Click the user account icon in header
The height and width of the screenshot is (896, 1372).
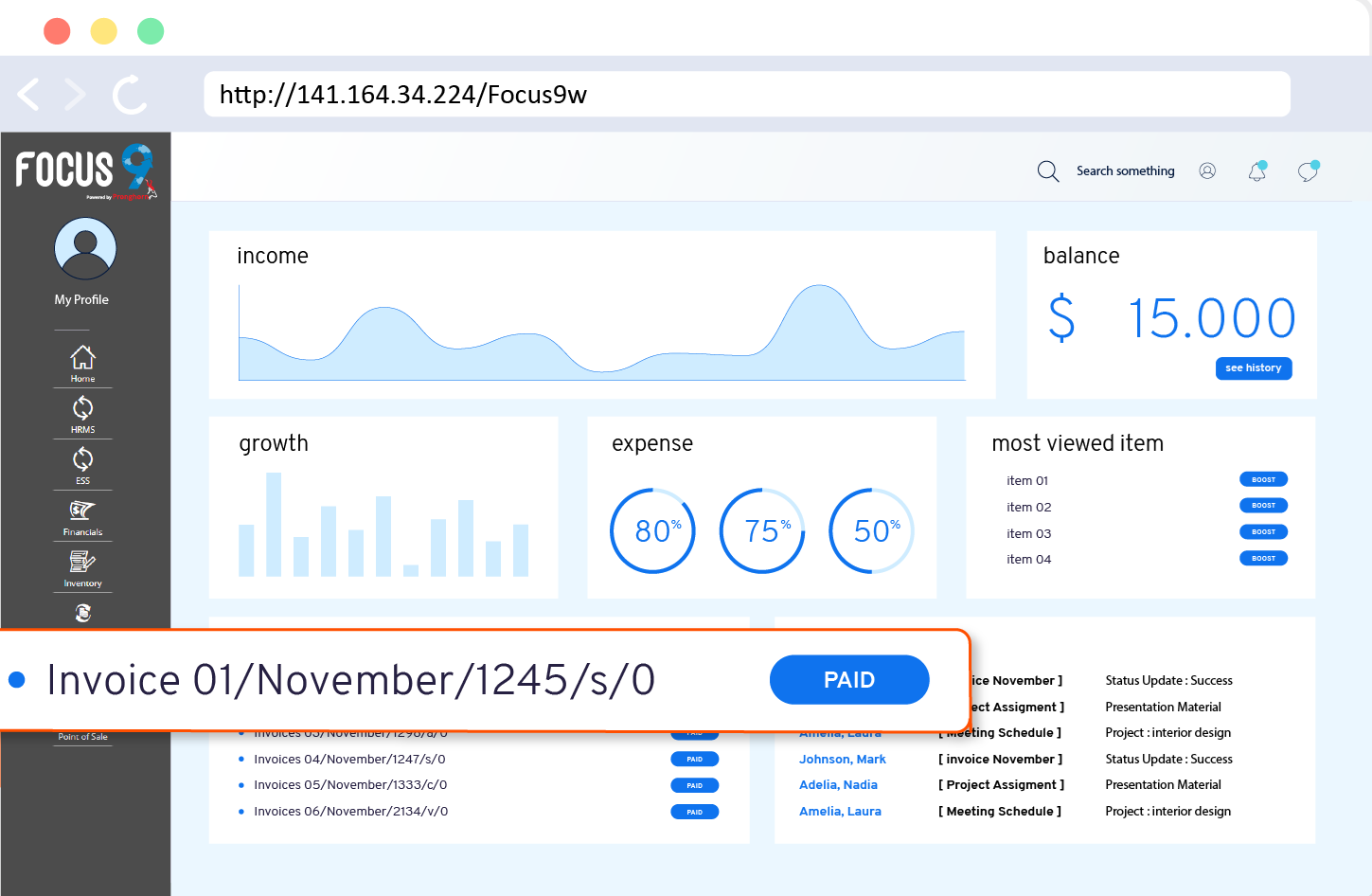tap(1207, 171)
